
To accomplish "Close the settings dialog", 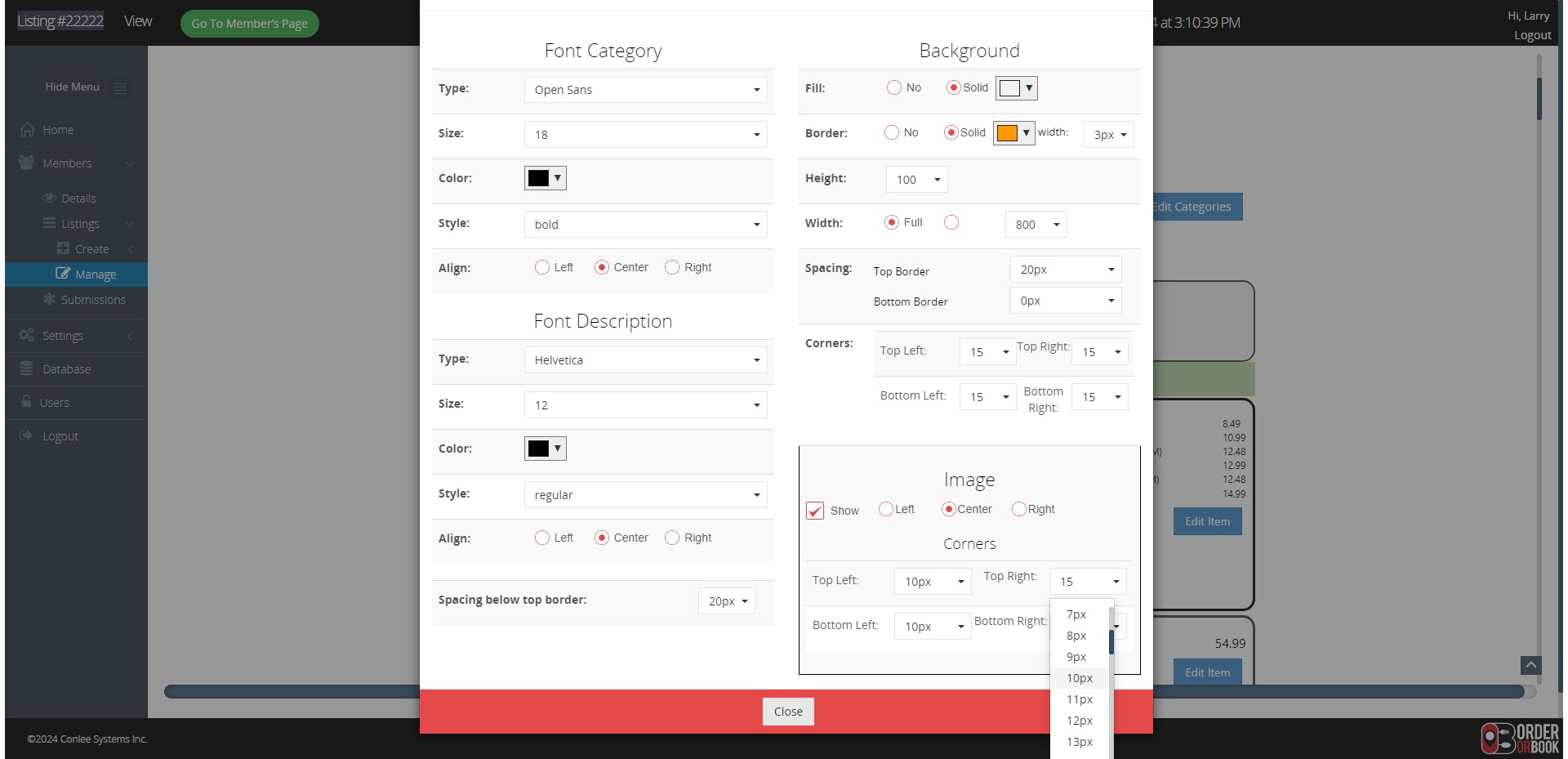I will (x=788, y=712).
